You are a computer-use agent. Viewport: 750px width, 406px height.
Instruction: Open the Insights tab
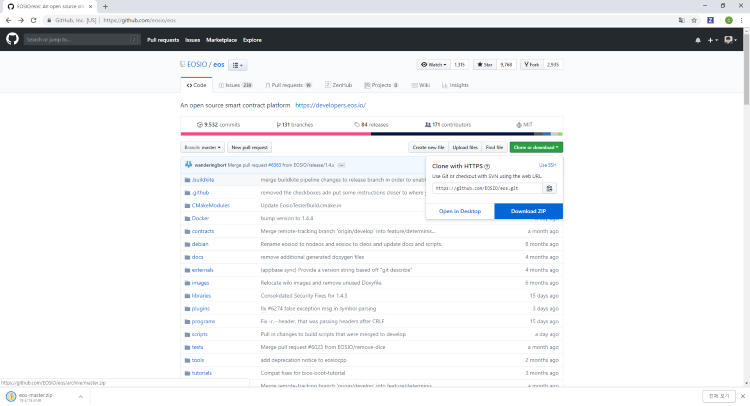455,85
